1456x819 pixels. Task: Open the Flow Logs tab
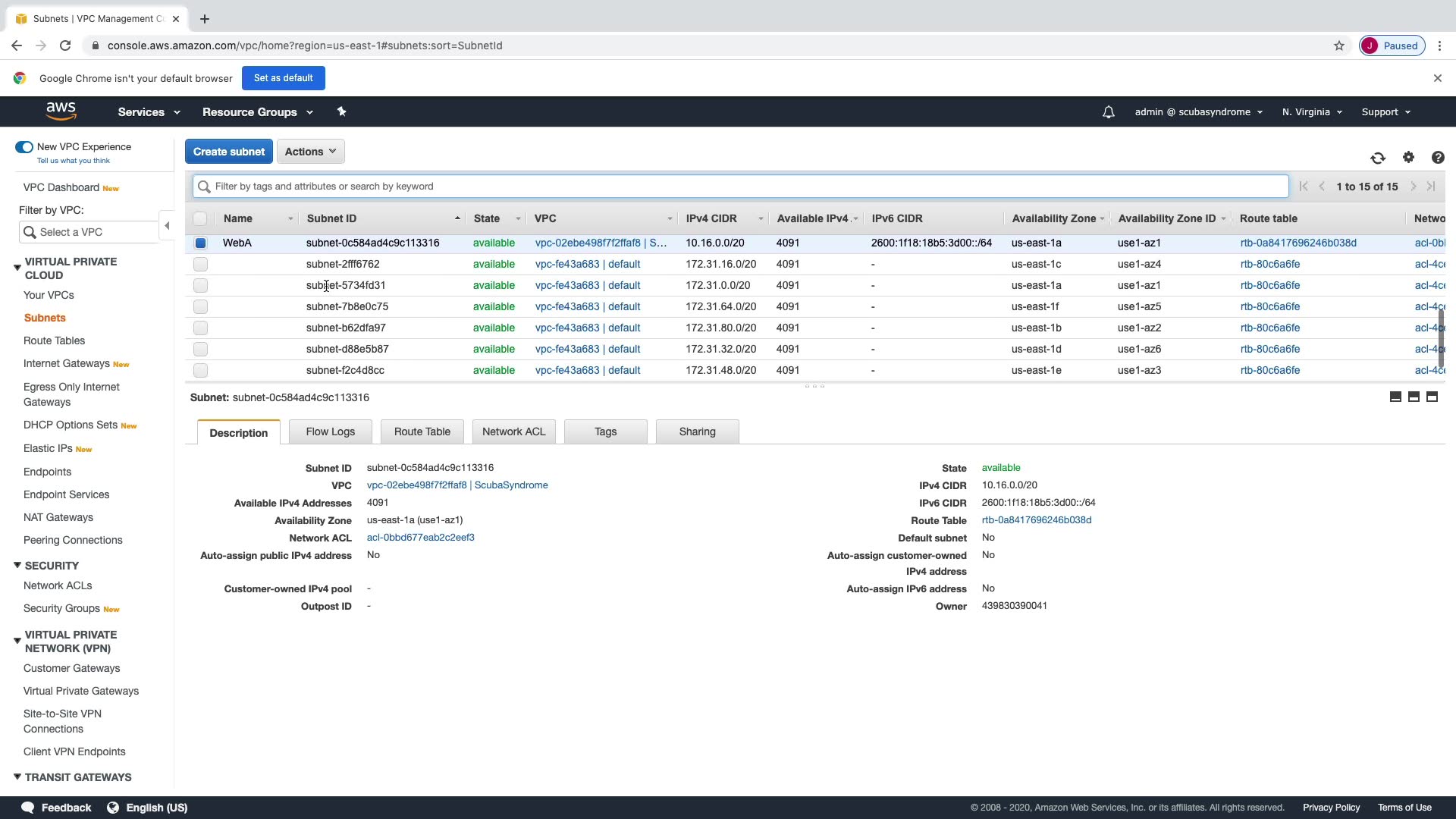tap(330, 431)
